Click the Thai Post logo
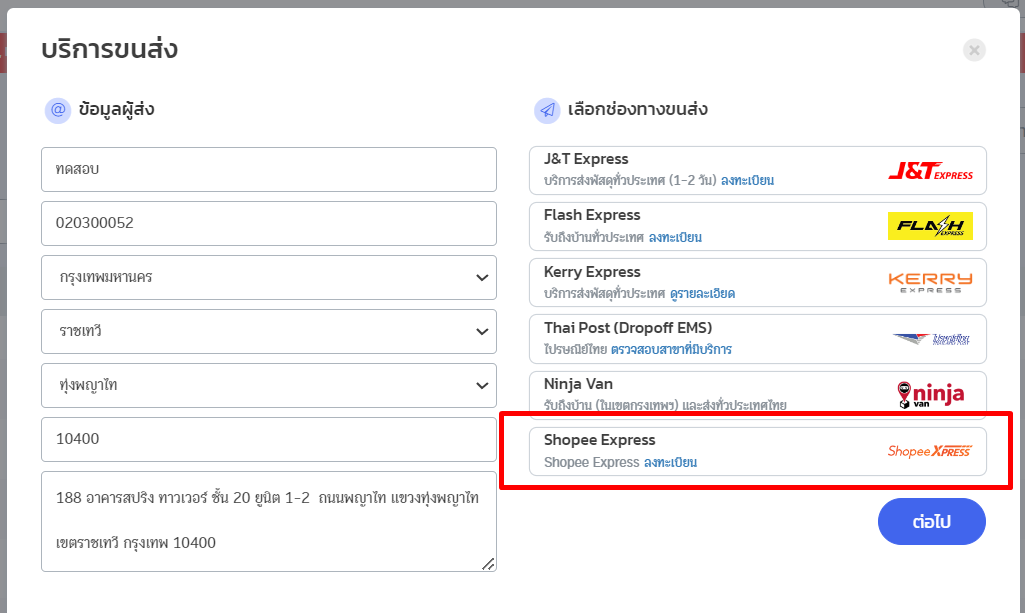Image resolution: width=1025 pixels, height=613 pixels. pyautogui.click(x=930, y=339)
